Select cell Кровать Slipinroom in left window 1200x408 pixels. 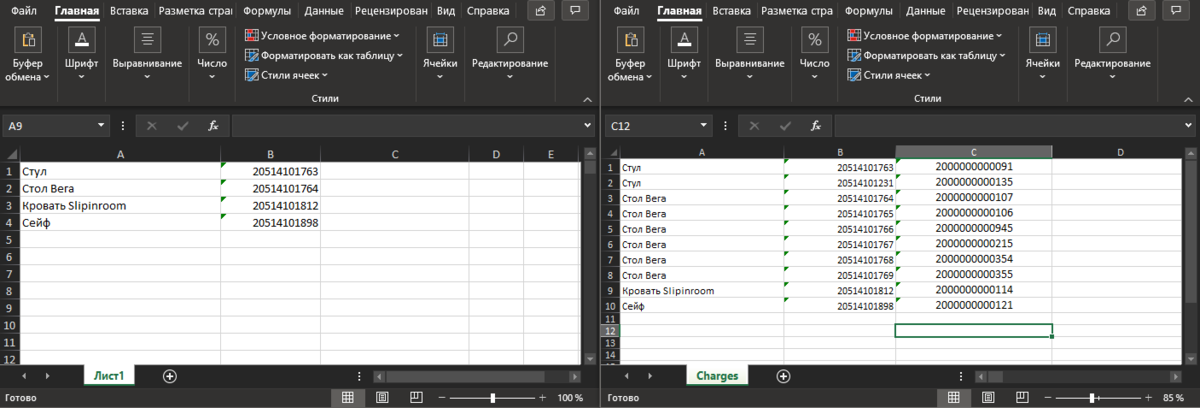tap(120, 205)
